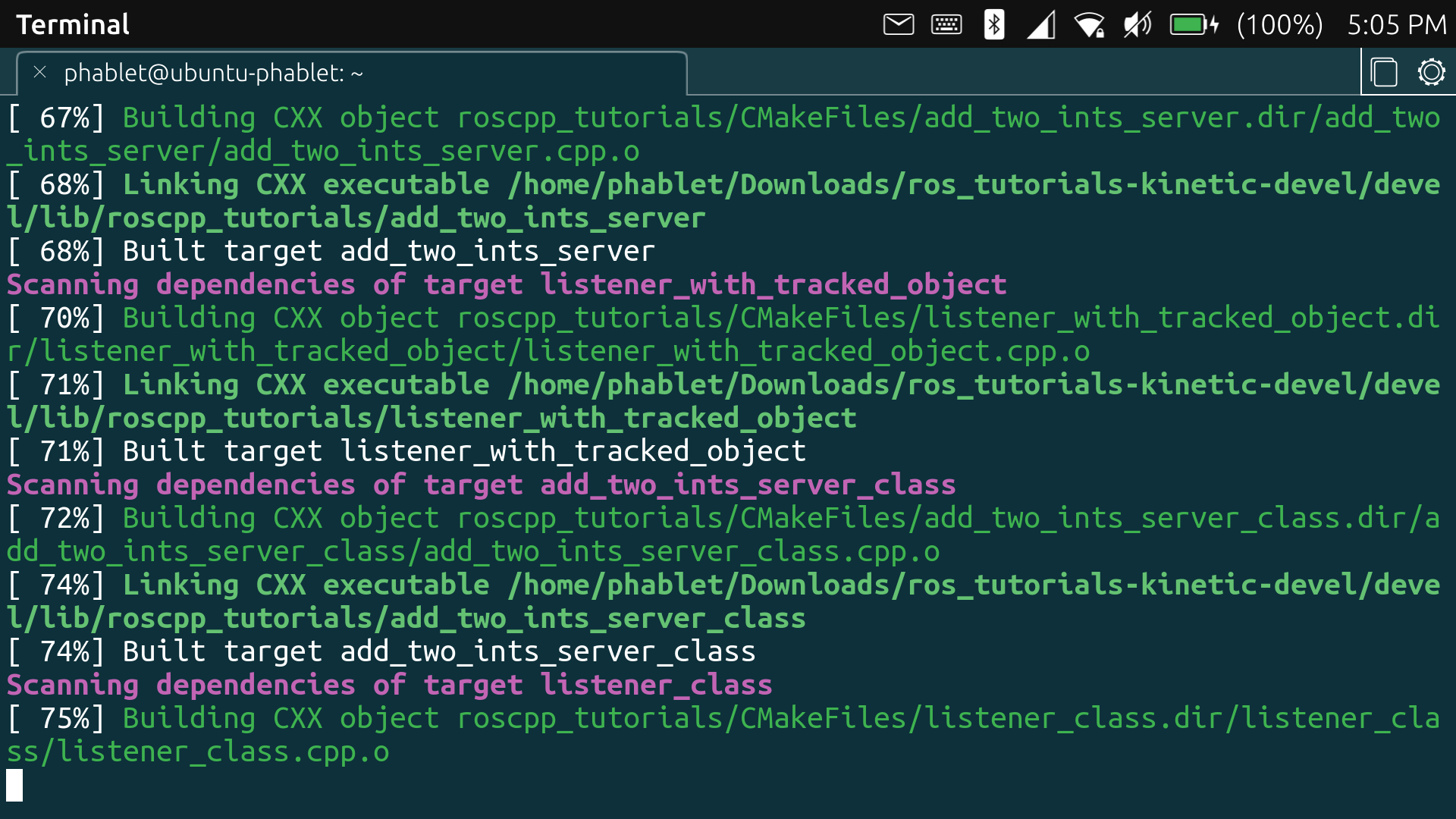This screenshot has height=819, width=1456.
Task: Open terminal settings gear icon
Action: [x=1431, y=73]
